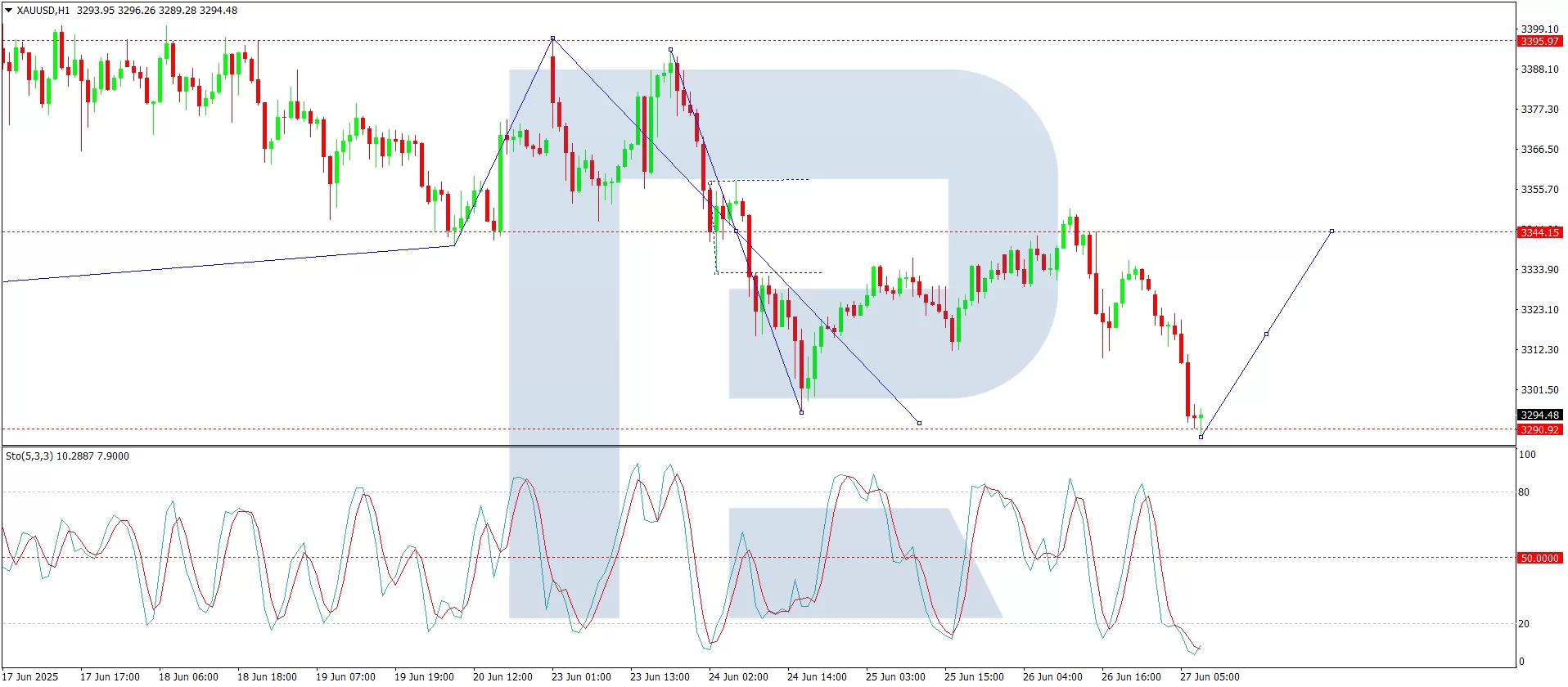Image resolution: width=1568 pixels, height=687 pixels.
Task: Select the second peak trend line anchor point
Action: [x=671, y=50]
